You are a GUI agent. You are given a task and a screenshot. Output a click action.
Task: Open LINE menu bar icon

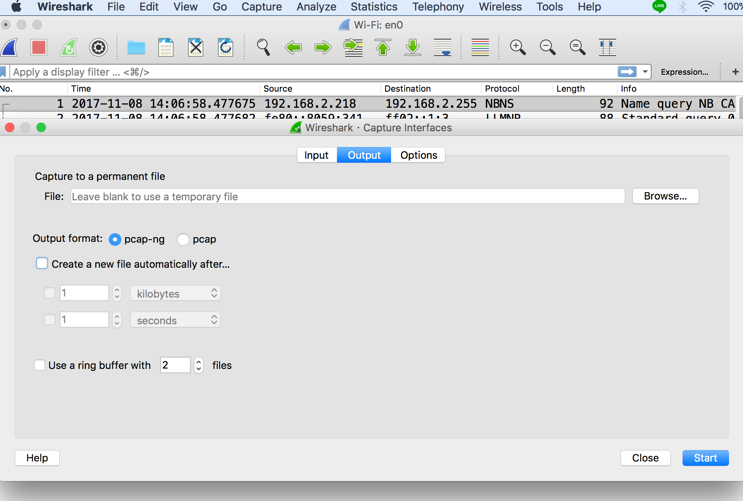659,7
